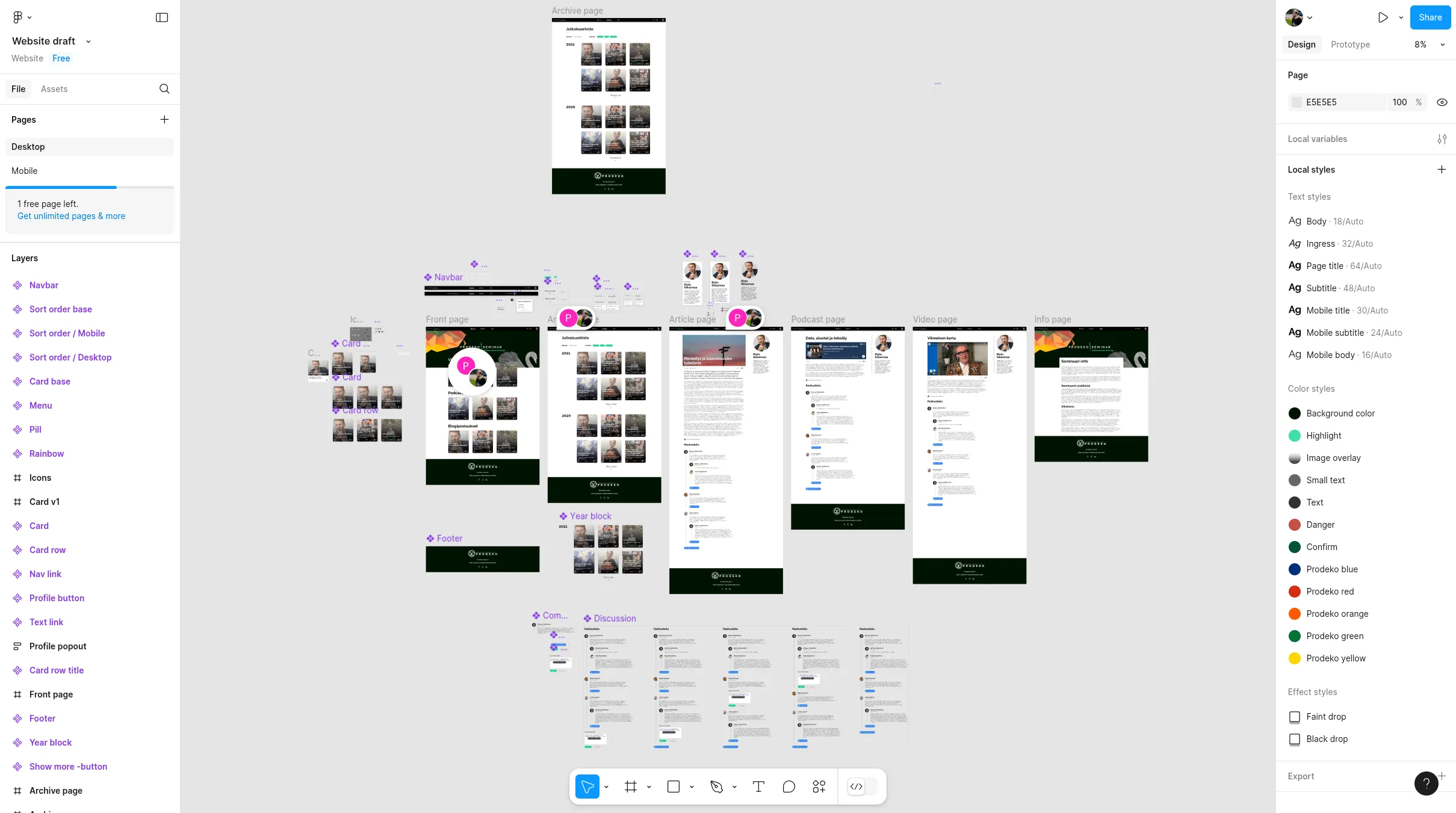Select the Text tool
Screen dimensions: 1456x813
pos(758,787)
